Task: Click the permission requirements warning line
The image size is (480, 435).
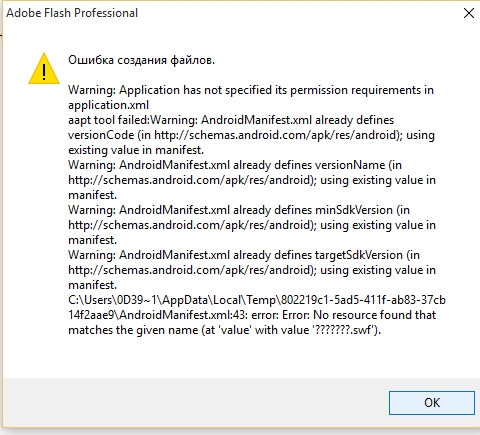Action: click(251, 90)
